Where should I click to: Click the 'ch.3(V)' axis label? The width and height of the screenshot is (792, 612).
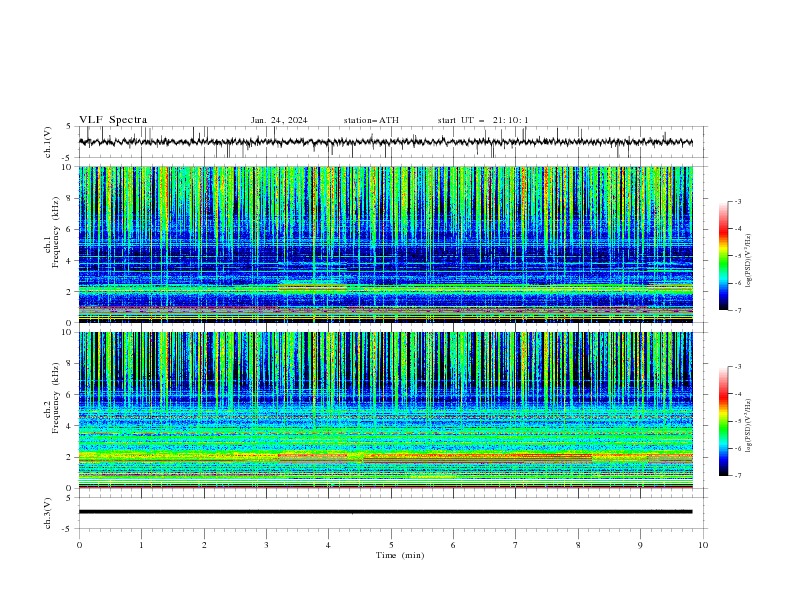[x=48, y=513]
